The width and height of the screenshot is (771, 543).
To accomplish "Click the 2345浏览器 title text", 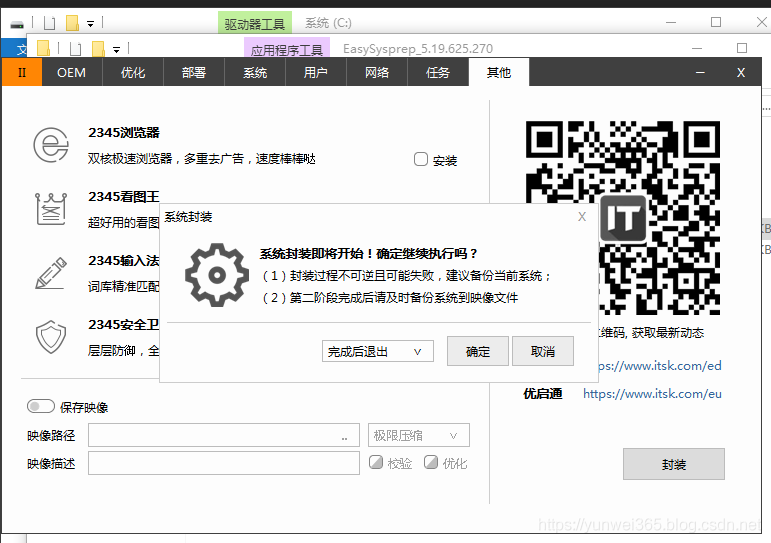I will [124, 133].
